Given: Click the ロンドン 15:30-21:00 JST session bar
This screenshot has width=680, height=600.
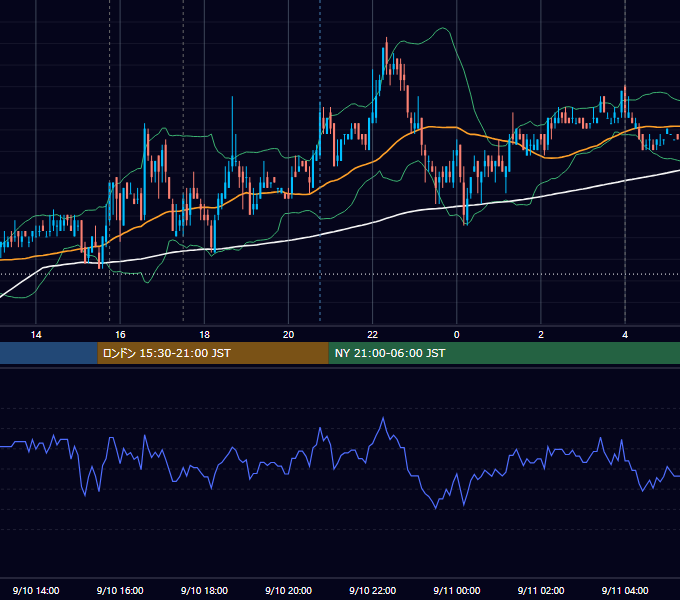Looking at the screenshot, I should (x=213, y=353).
